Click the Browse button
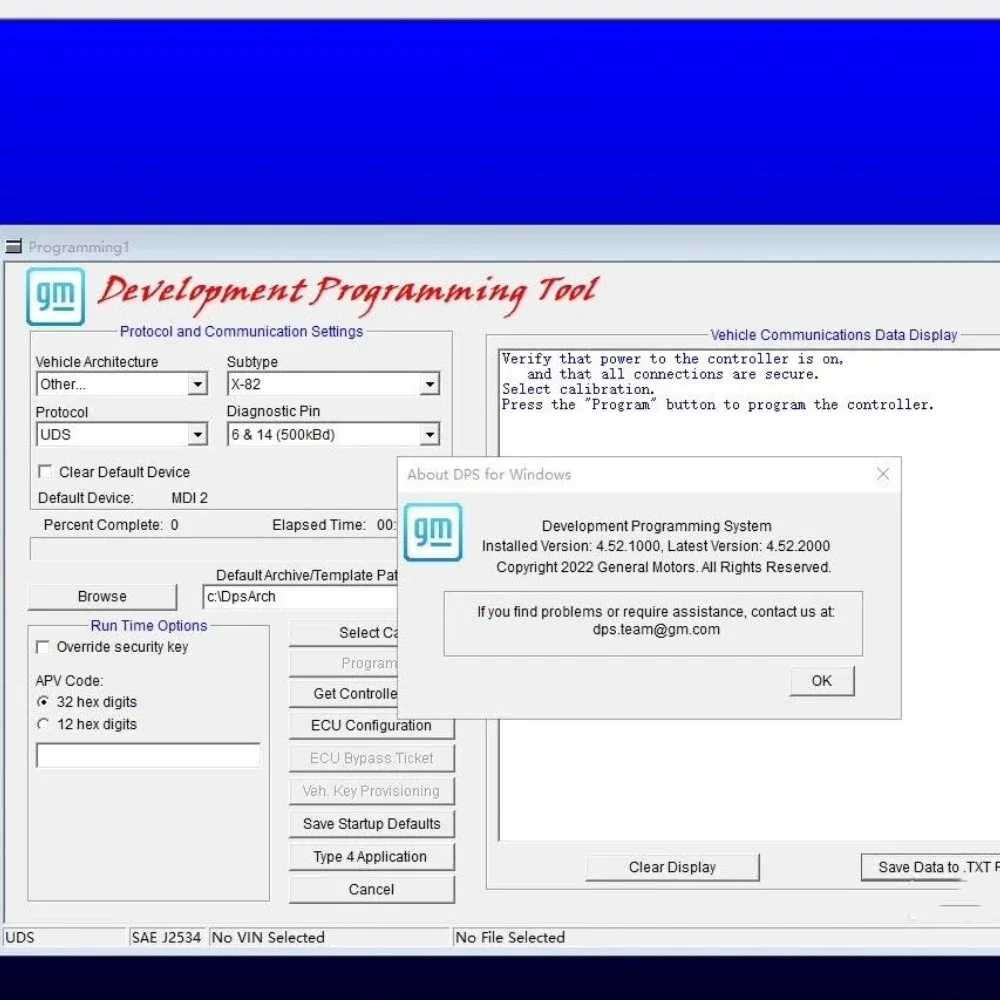Screen dimensions: 1000x1000 102,596
